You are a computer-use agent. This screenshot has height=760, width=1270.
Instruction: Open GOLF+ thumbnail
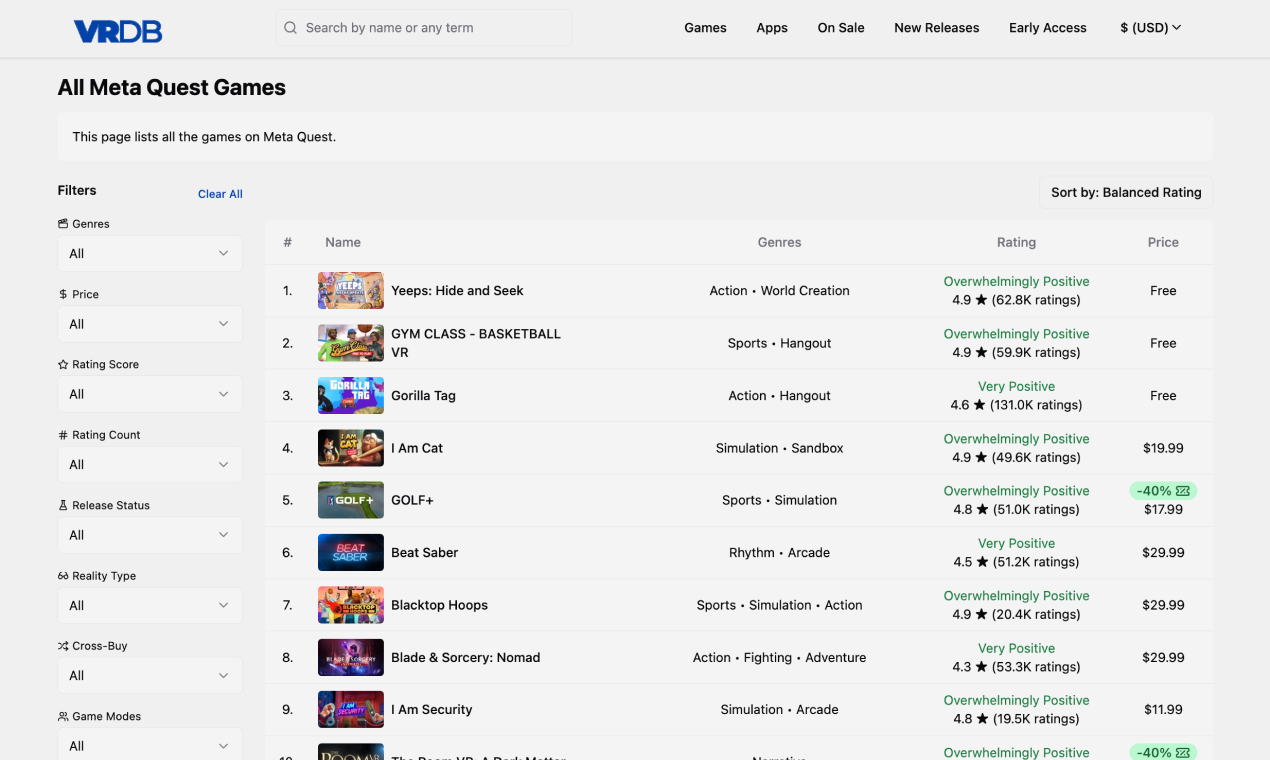[x=351, y=500]
